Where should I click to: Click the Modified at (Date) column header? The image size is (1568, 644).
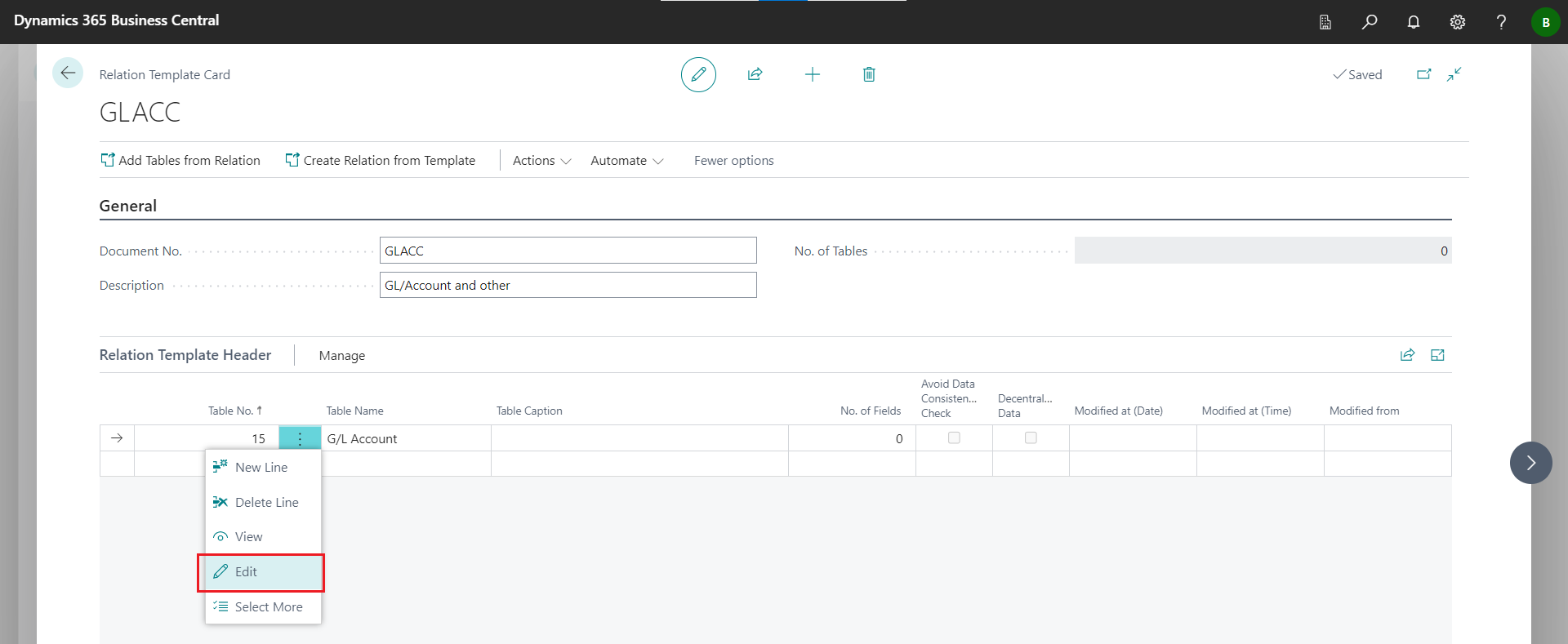click(1119, 411)
